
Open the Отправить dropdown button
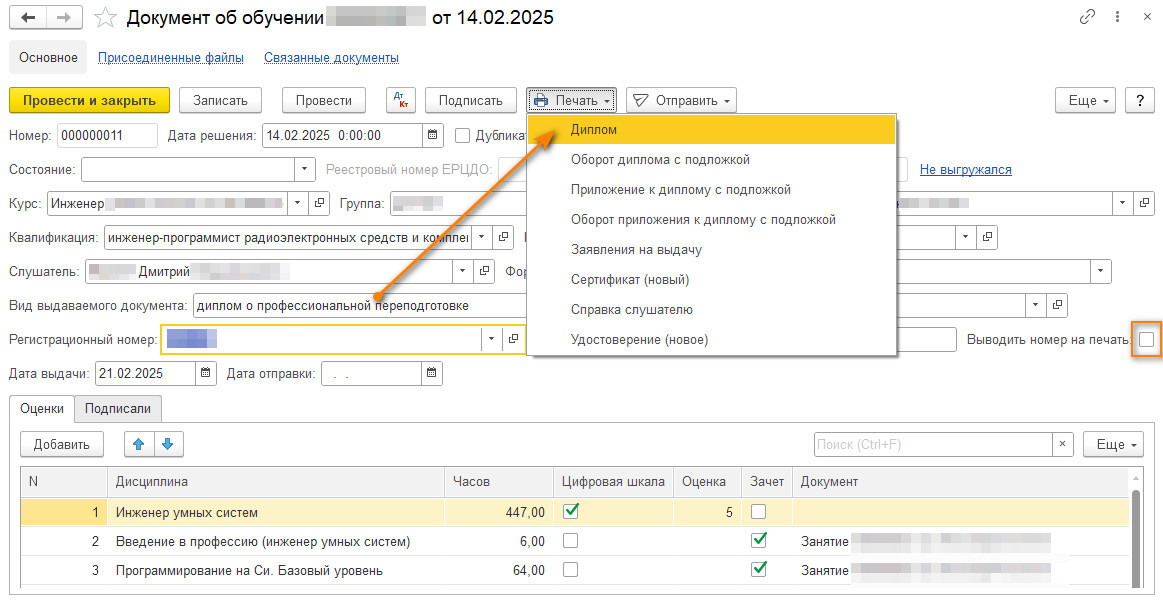click(x=681, y=100)
